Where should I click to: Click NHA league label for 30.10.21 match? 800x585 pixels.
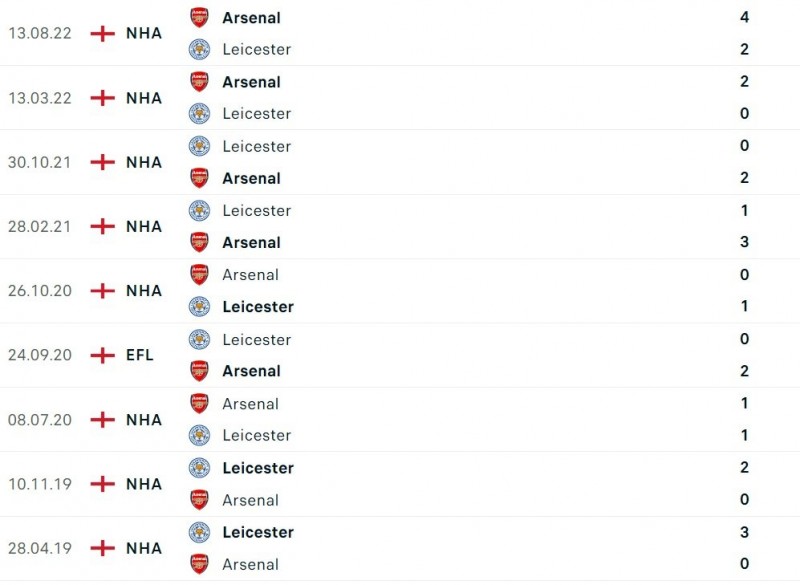[x=144, y=162]
